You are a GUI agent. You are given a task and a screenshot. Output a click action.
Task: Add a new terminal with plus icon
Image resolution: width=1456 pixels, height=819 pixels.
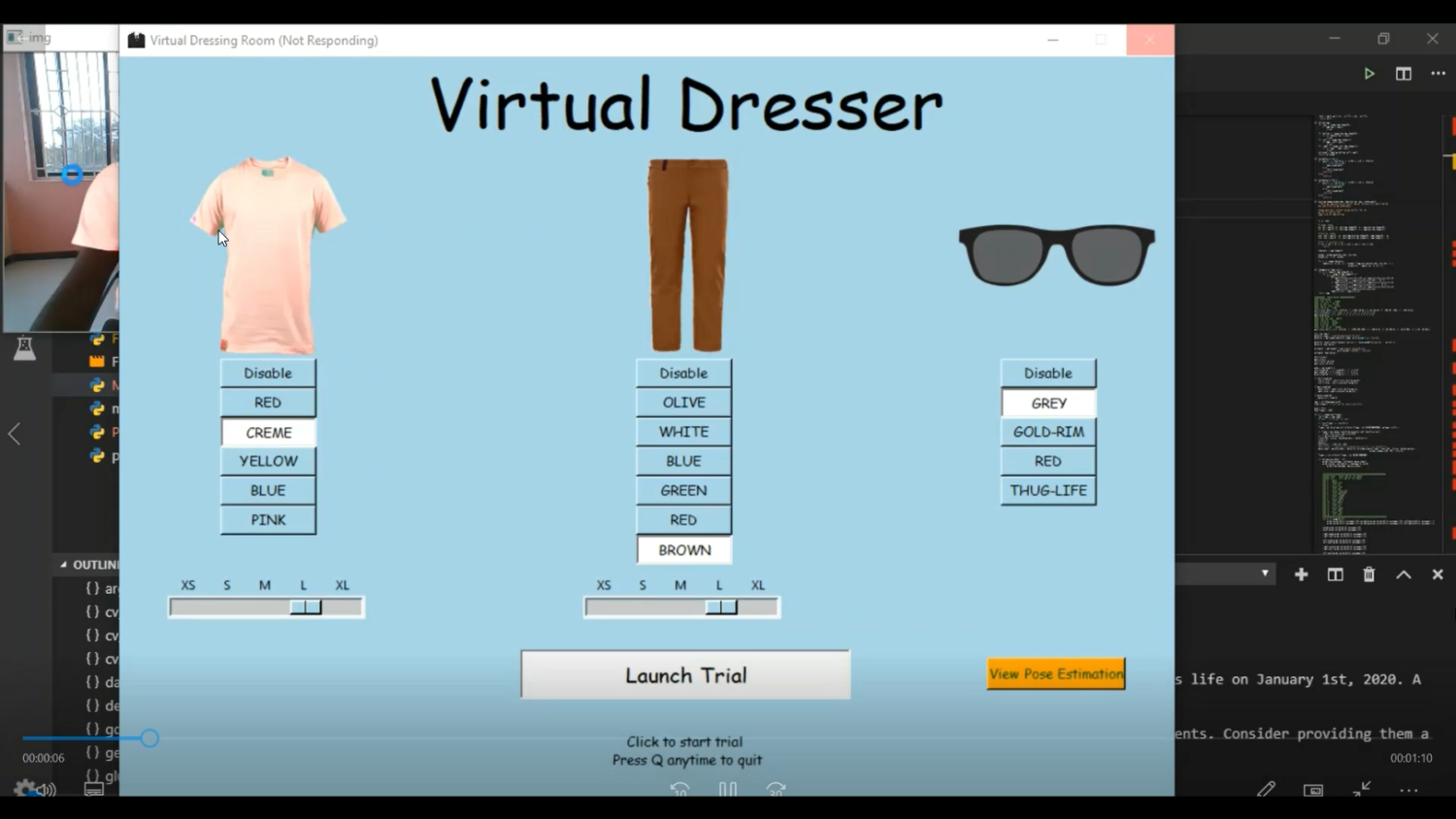(1301, 574)
